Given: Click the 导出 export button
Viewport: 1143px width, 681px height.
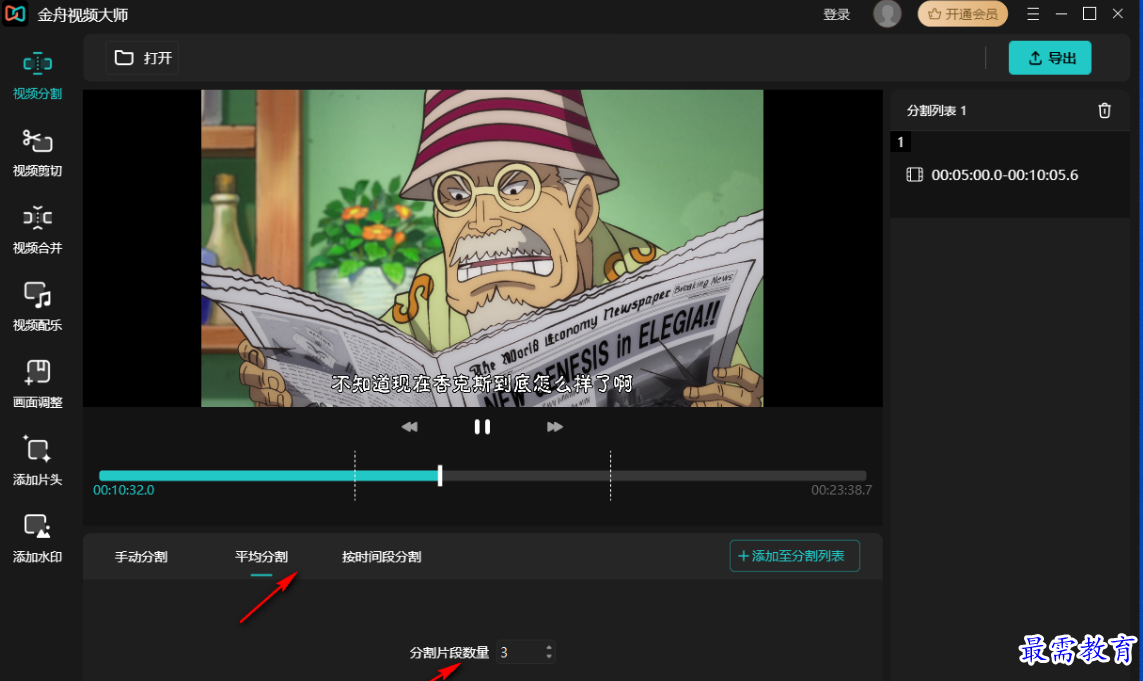Looking at the screenshot, I should click(1049, 58).
